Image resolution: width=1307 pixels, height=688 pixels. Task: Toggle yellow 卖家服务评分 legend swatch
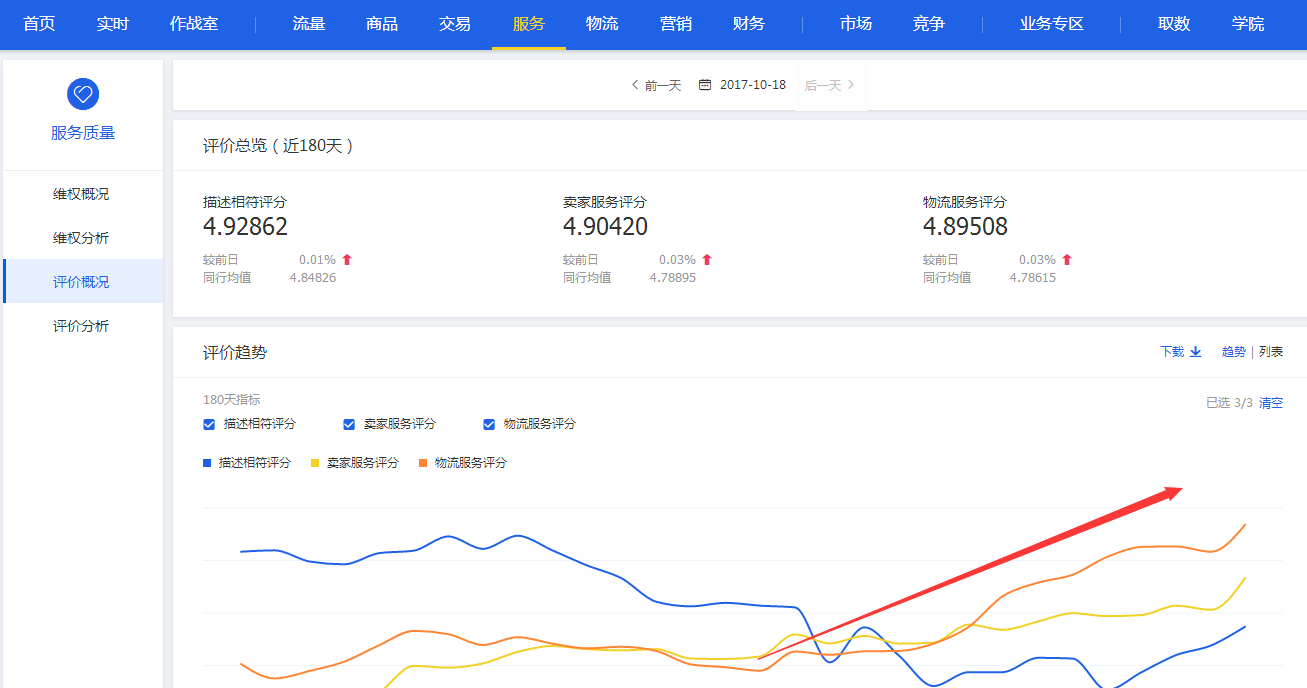point(316,463)
